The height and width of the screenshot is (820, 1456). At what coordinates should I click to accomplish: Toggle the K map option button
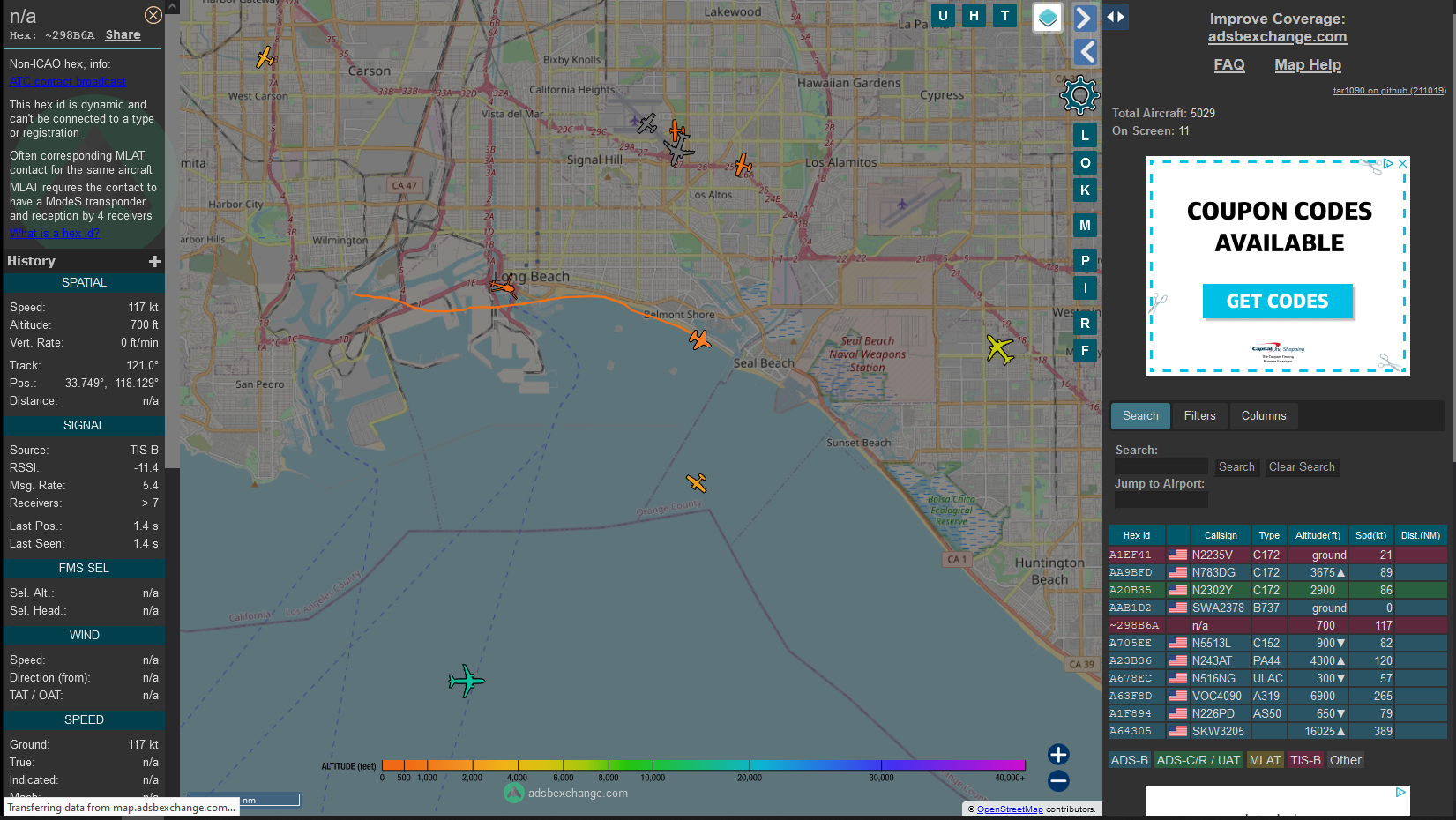click(x=1085, y=190)
